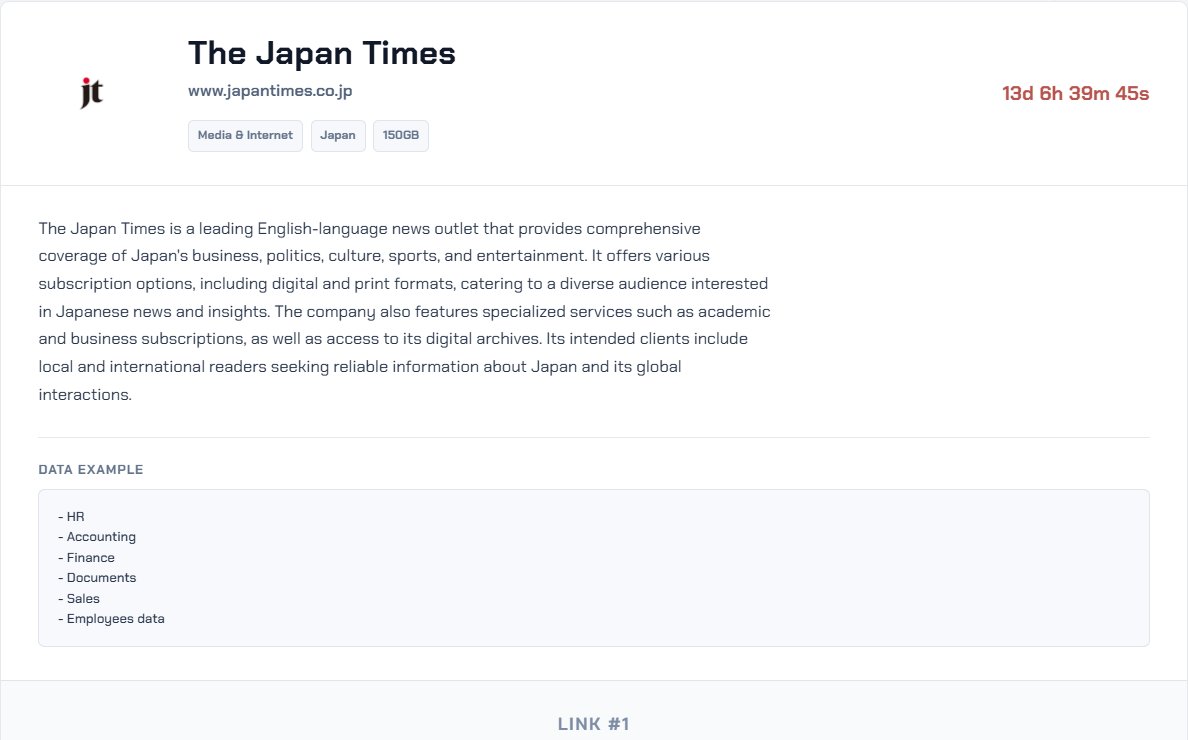Click the '- Finance' list entry

pyautogui.click(x=86, y=557)
